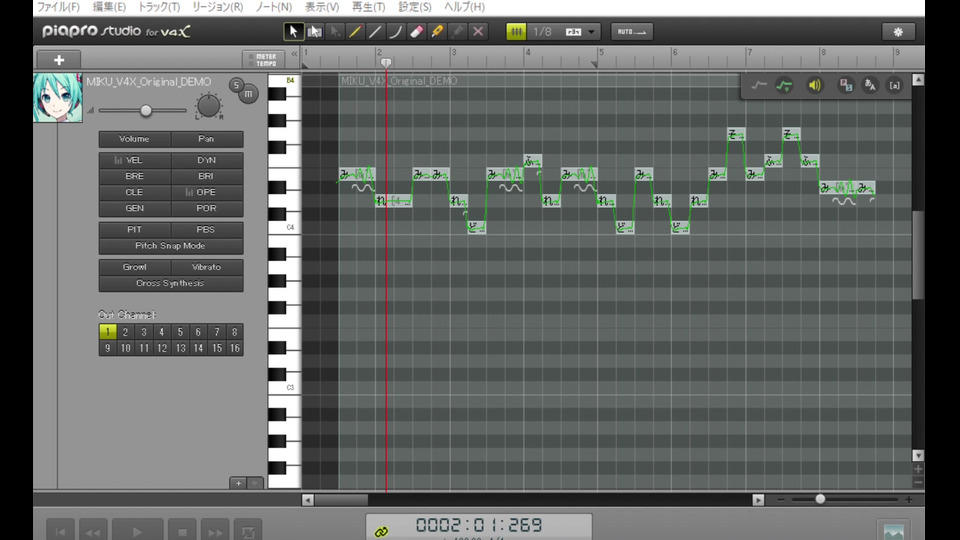960x540 pixels.
Task: Click the Cross Synthesis button
Action: [171, 283]
